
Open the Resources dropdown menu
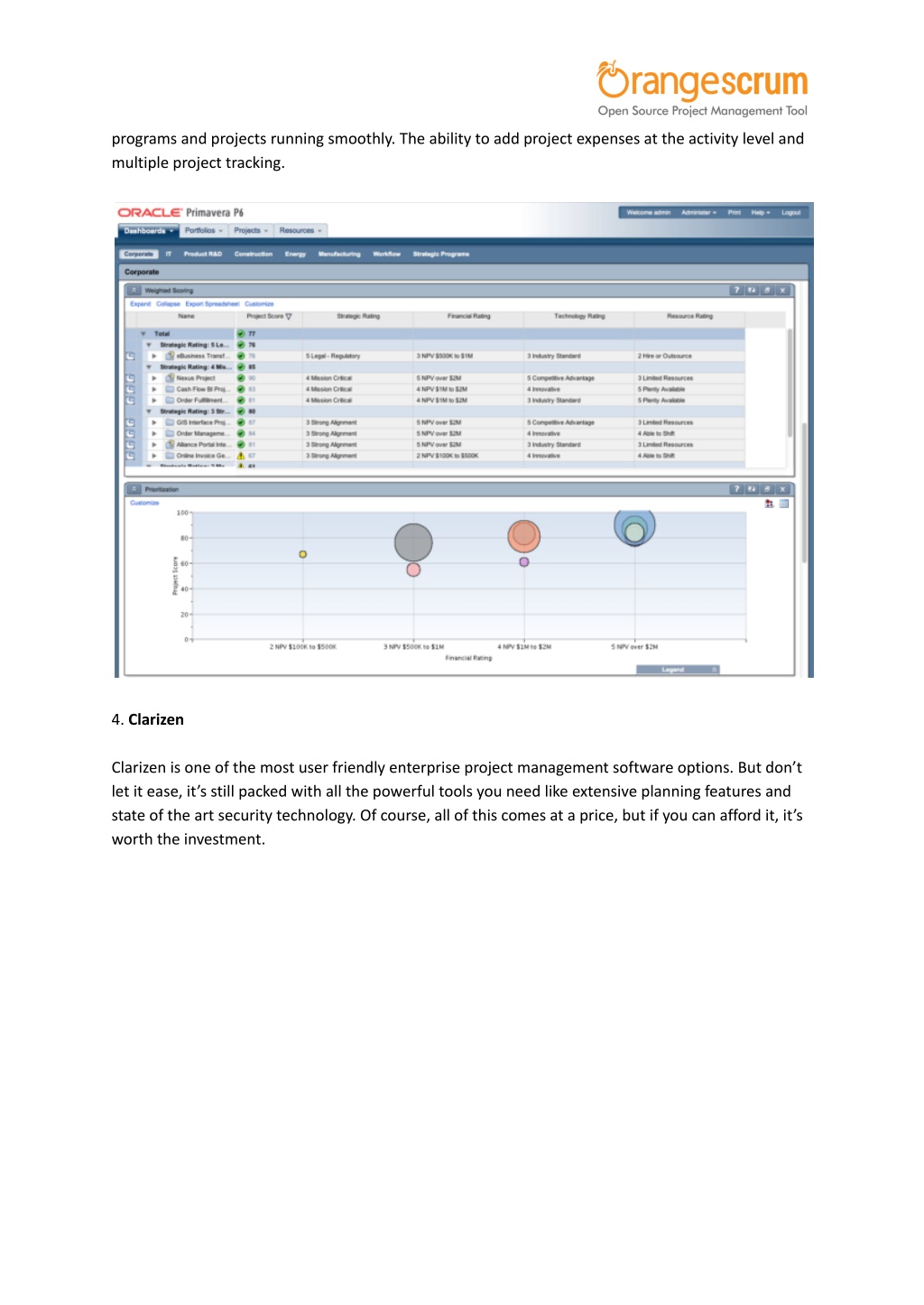pos(300,231)
